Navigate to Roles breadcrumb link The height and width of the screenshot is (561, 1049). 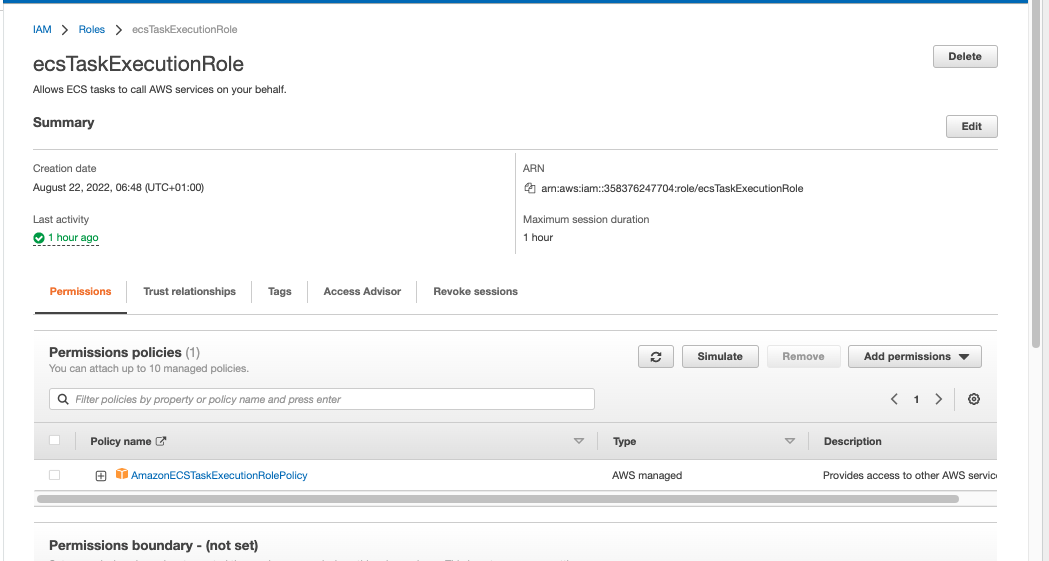(x=92, y=29)
